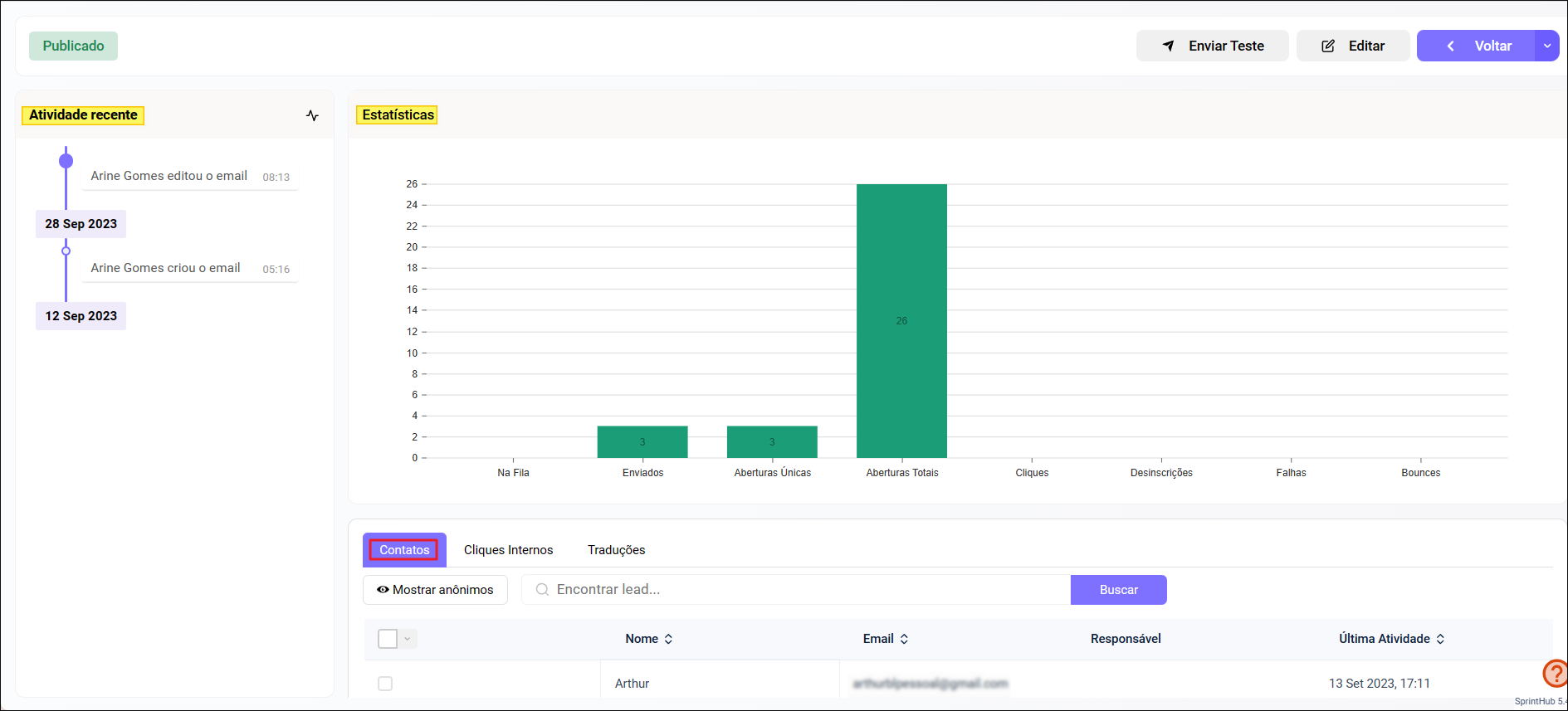Open the bulk selection dropdown beside header checkbox
1568x711 pixels.
[x=408, y=639]
